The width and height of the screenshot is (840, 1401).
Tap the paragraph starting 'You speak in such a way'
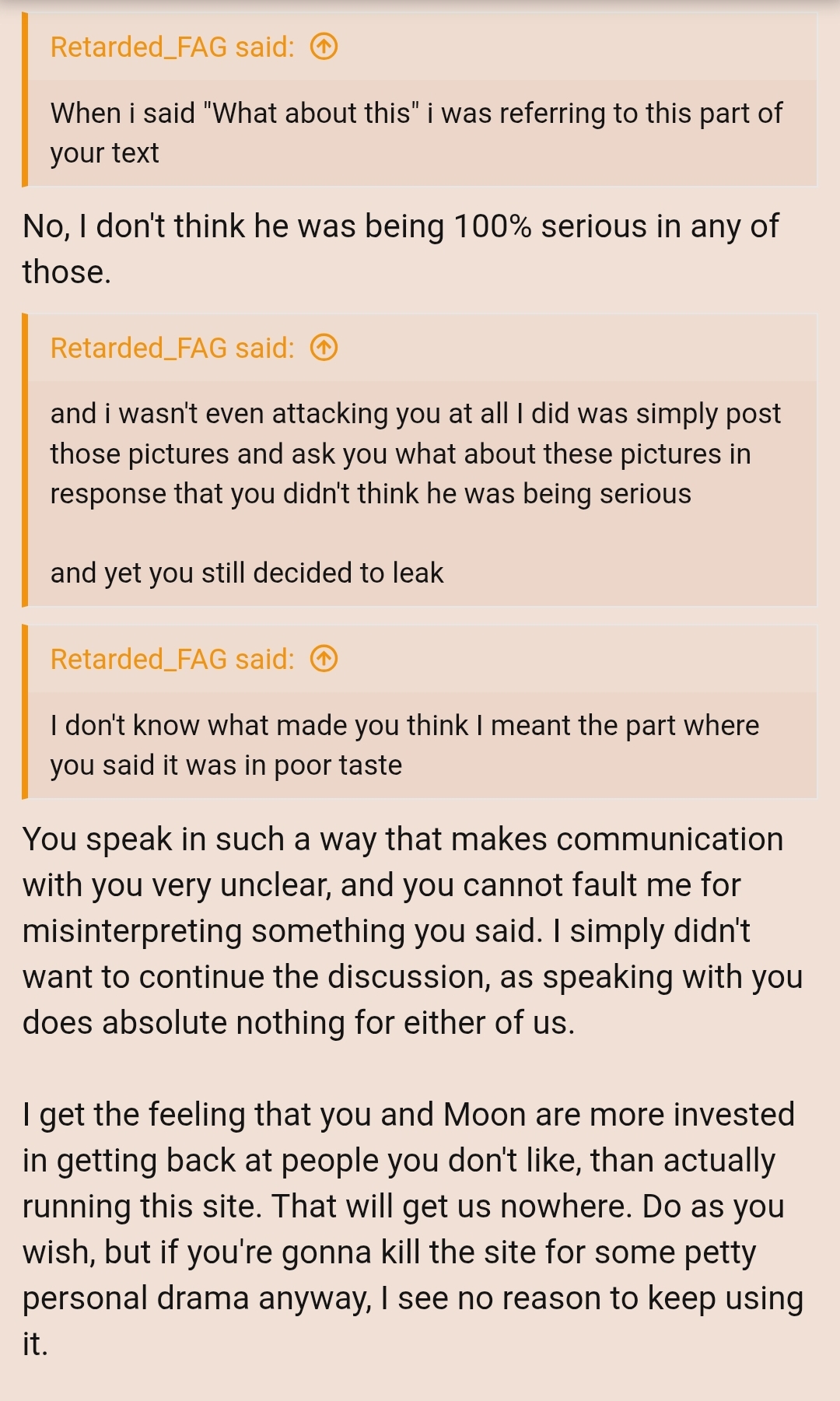[x=412, y=931]
